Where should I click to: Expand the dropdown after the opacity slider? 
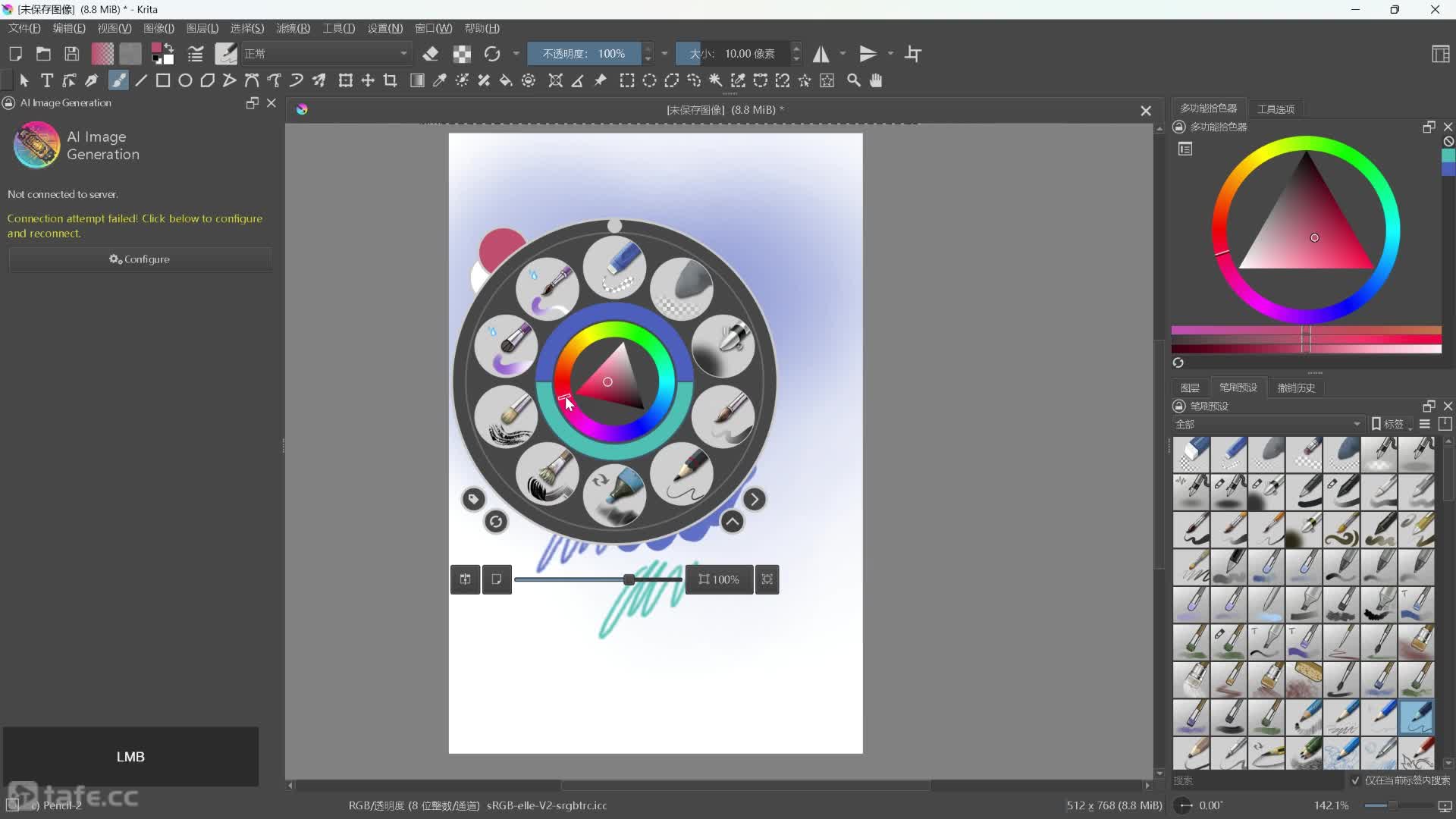(x=664, y=54)
